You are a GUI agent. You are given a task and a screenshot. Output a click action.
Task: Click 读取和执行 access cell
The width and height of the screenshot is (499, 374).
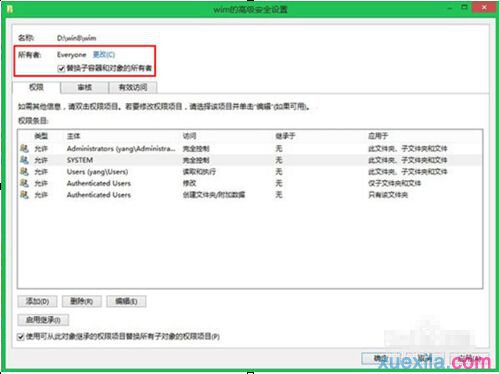tap(199, 172)
